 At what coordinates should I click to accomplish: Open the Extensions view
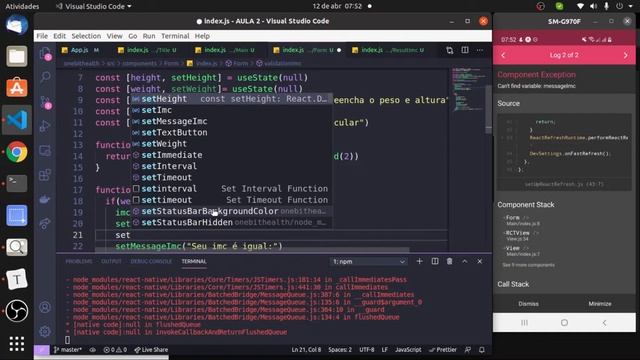tap(45, 175)
